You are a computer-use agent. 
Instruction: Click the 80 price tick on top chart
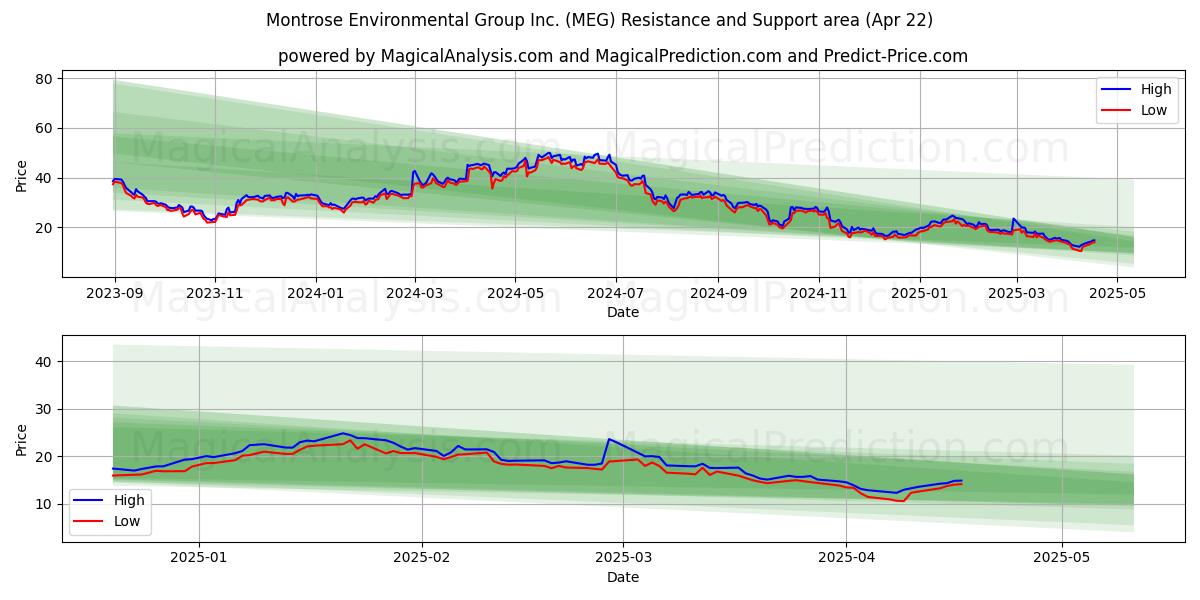46,78
